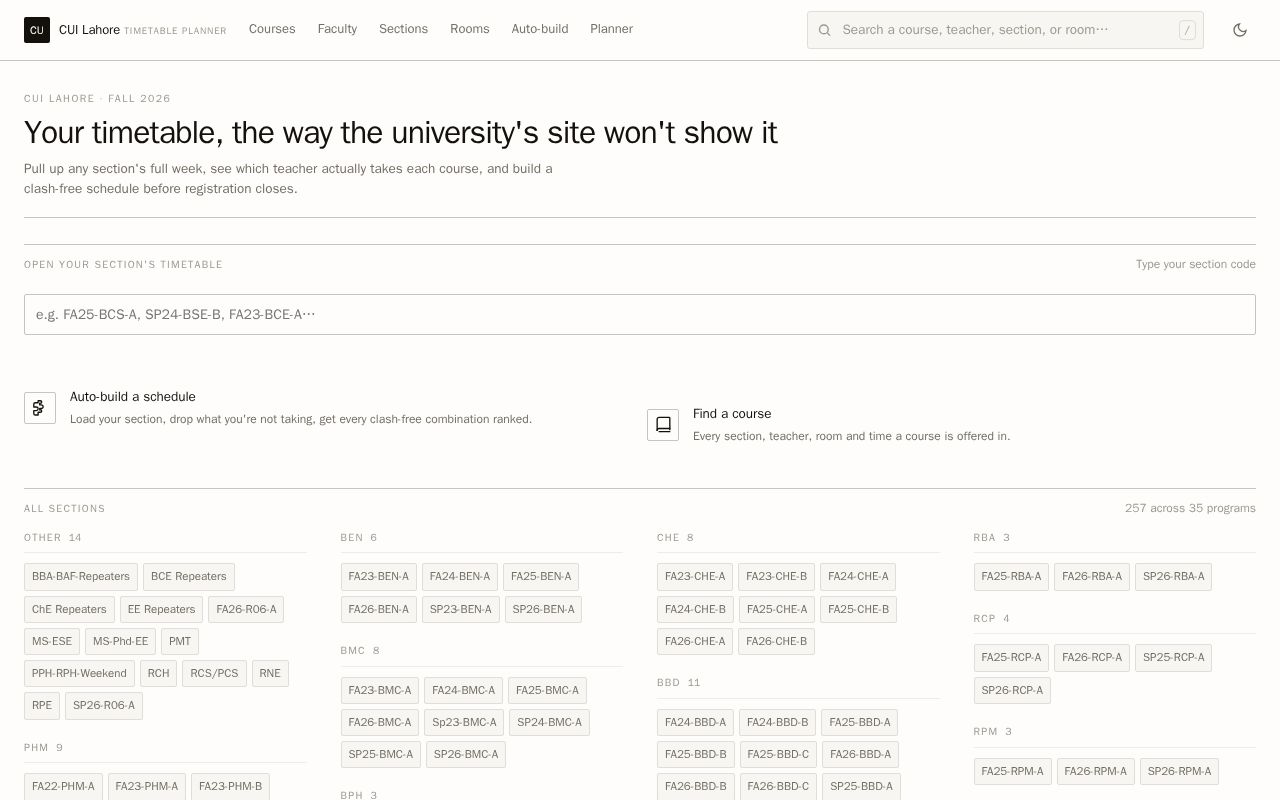Choose section FA26-CHE-B

click(776, 641)
